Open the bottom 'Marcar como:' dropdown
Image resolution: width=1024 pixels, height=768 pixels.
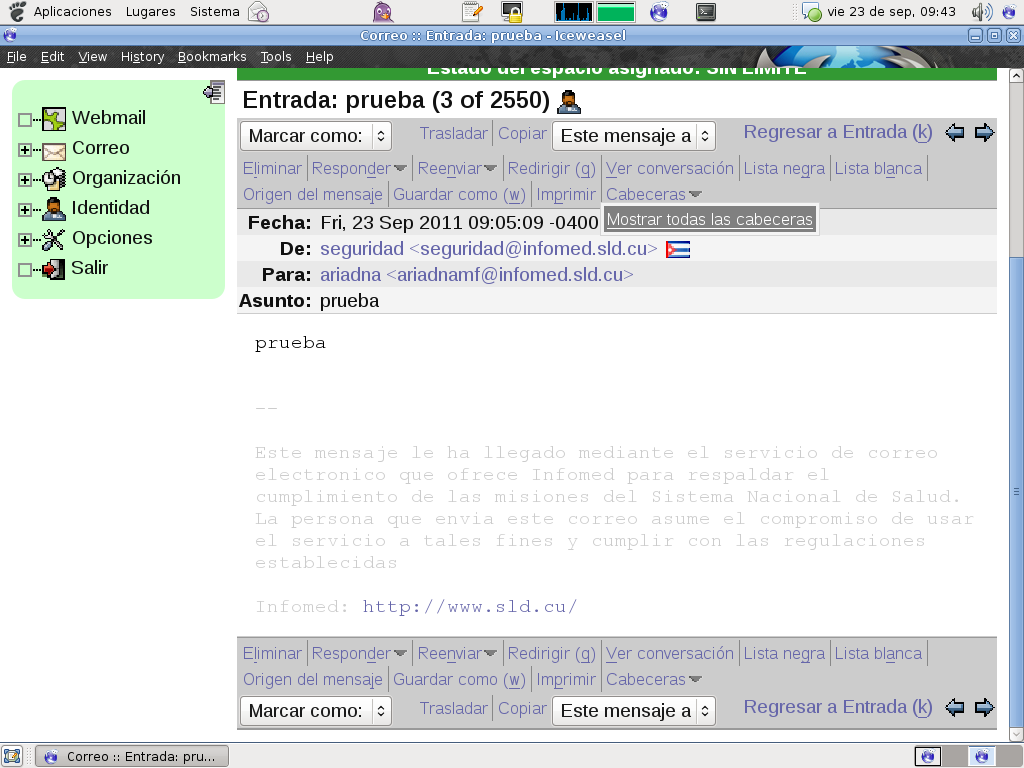[x=316, y=711]
